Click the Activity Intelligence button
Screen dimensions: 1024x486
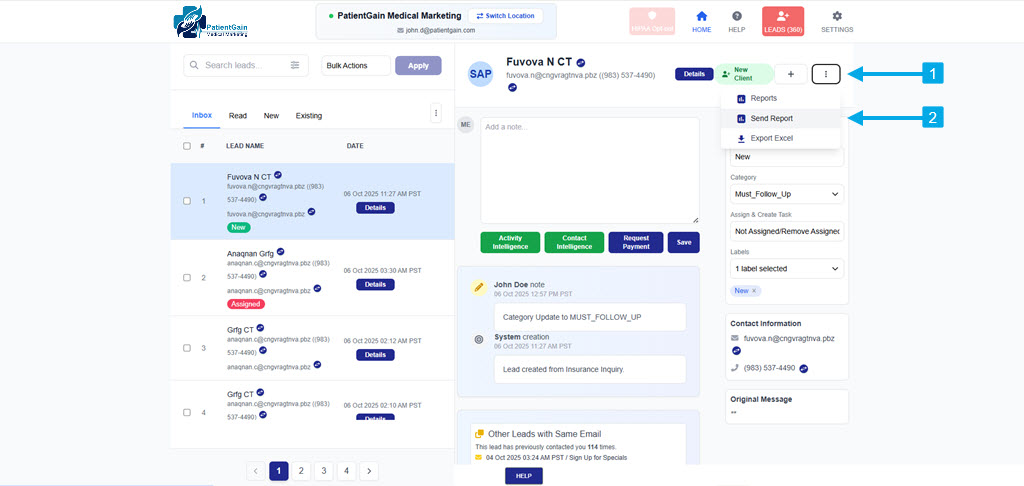510,242
